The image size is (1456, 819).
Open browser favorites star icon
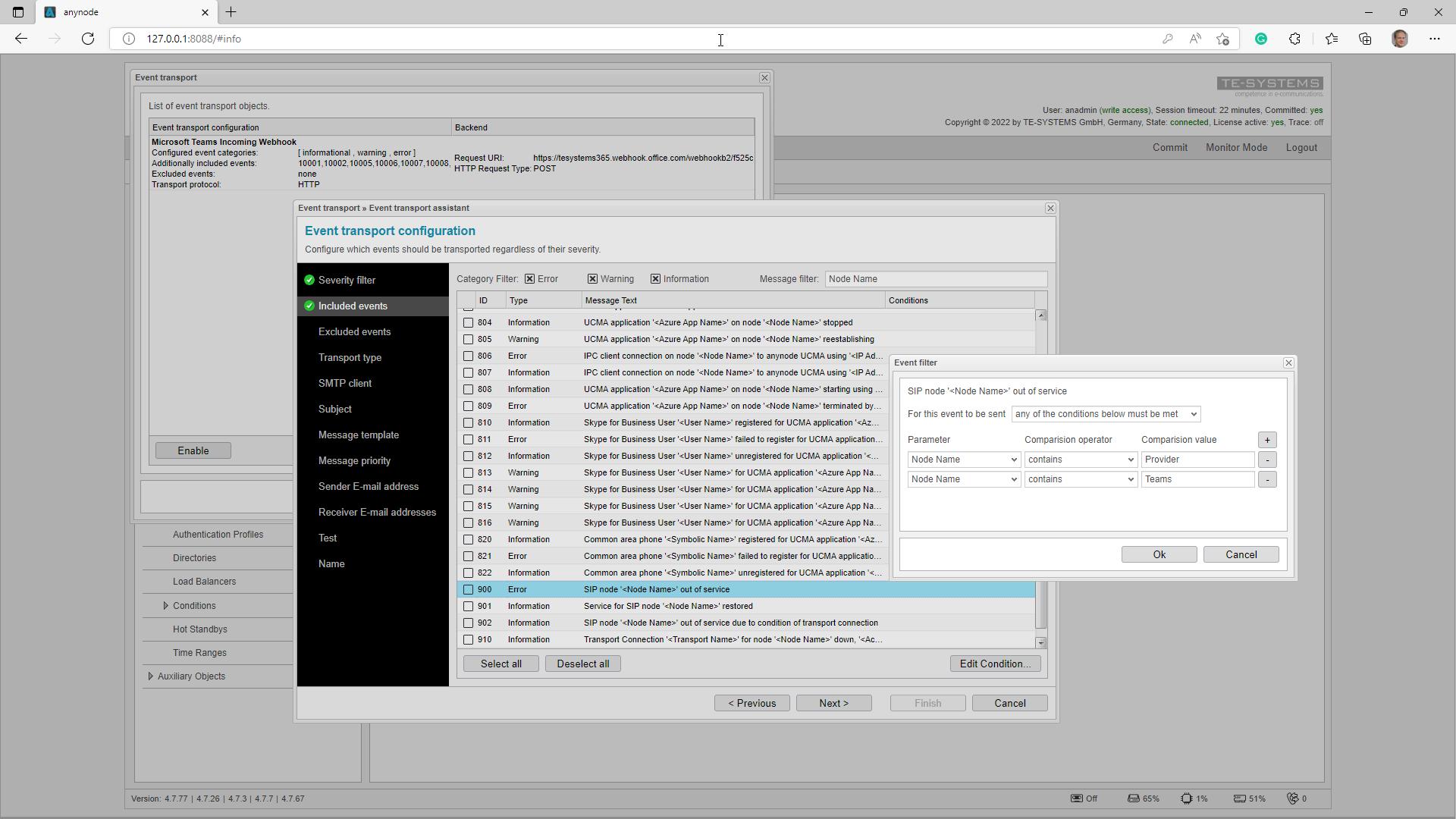[x=1332, y=39]
